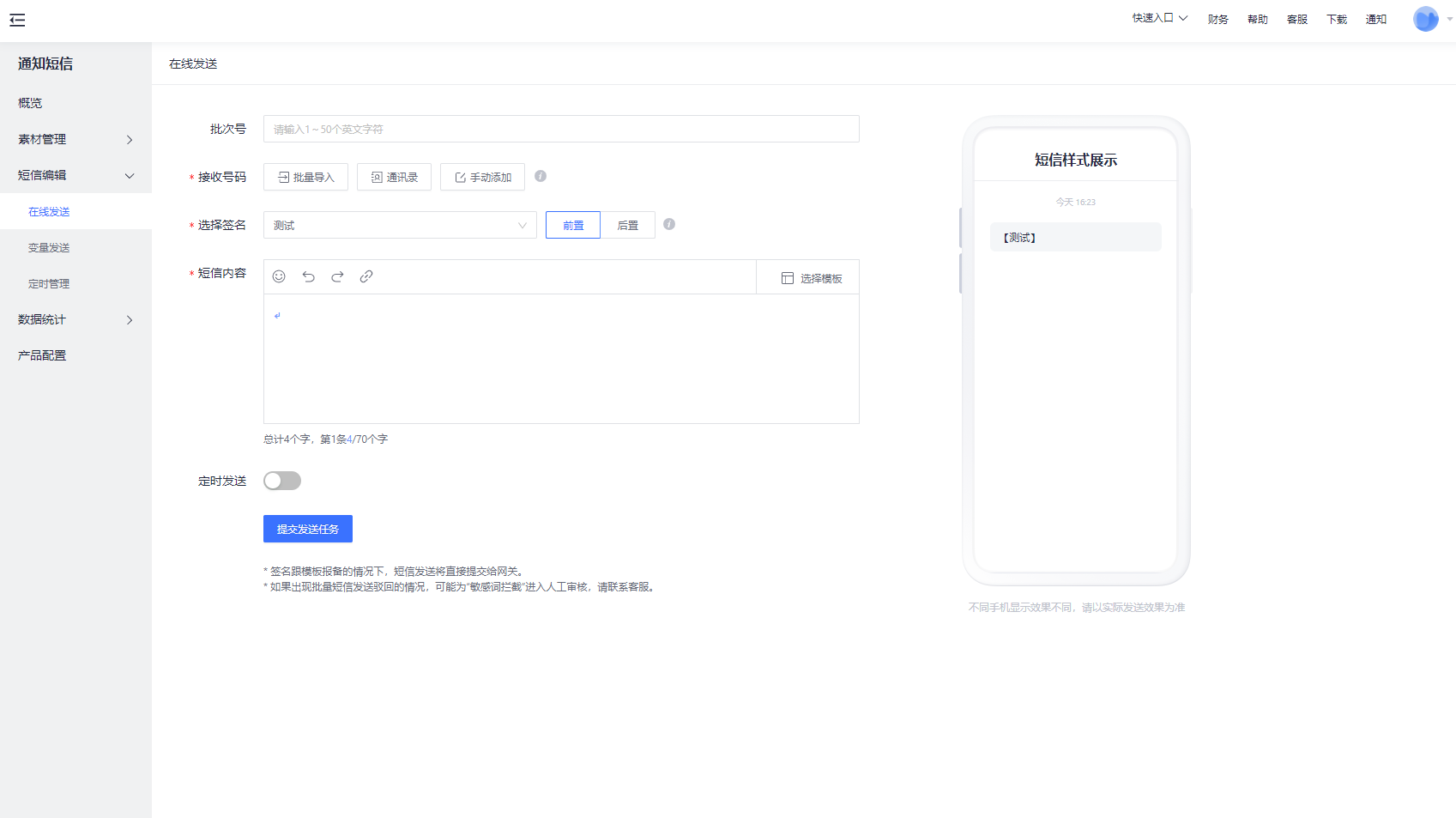
Task: Click the 批量导入 button
Action: coord(305,177)
